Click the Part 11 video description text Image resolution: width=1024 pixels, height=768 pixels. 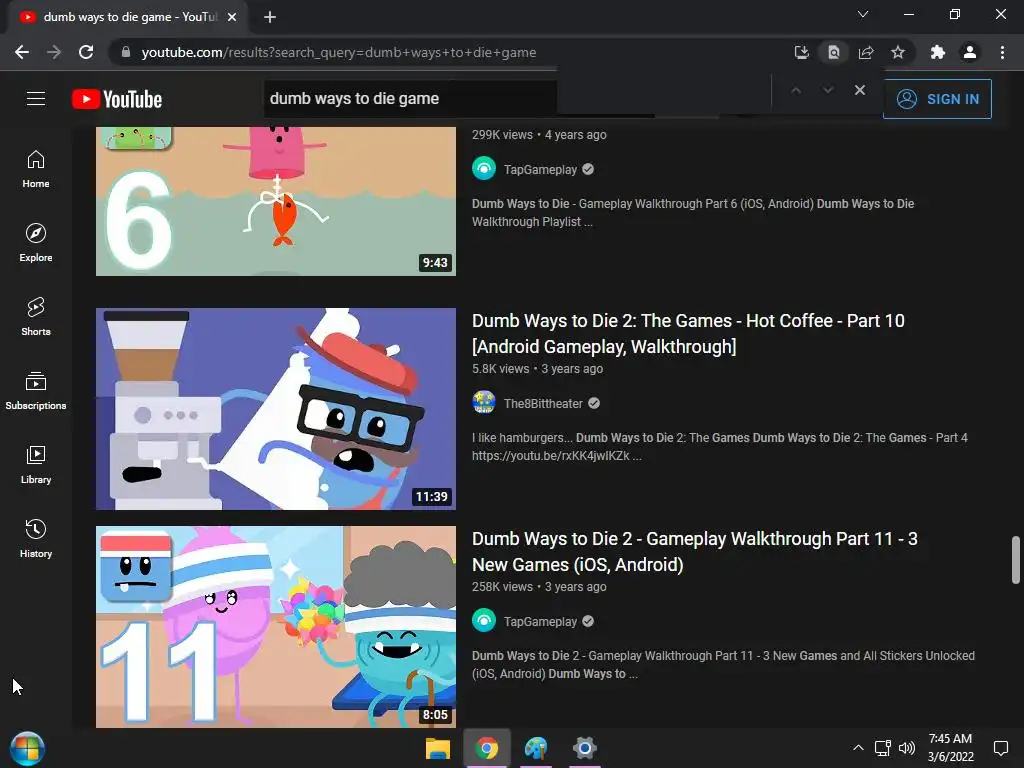click(724, 665)
